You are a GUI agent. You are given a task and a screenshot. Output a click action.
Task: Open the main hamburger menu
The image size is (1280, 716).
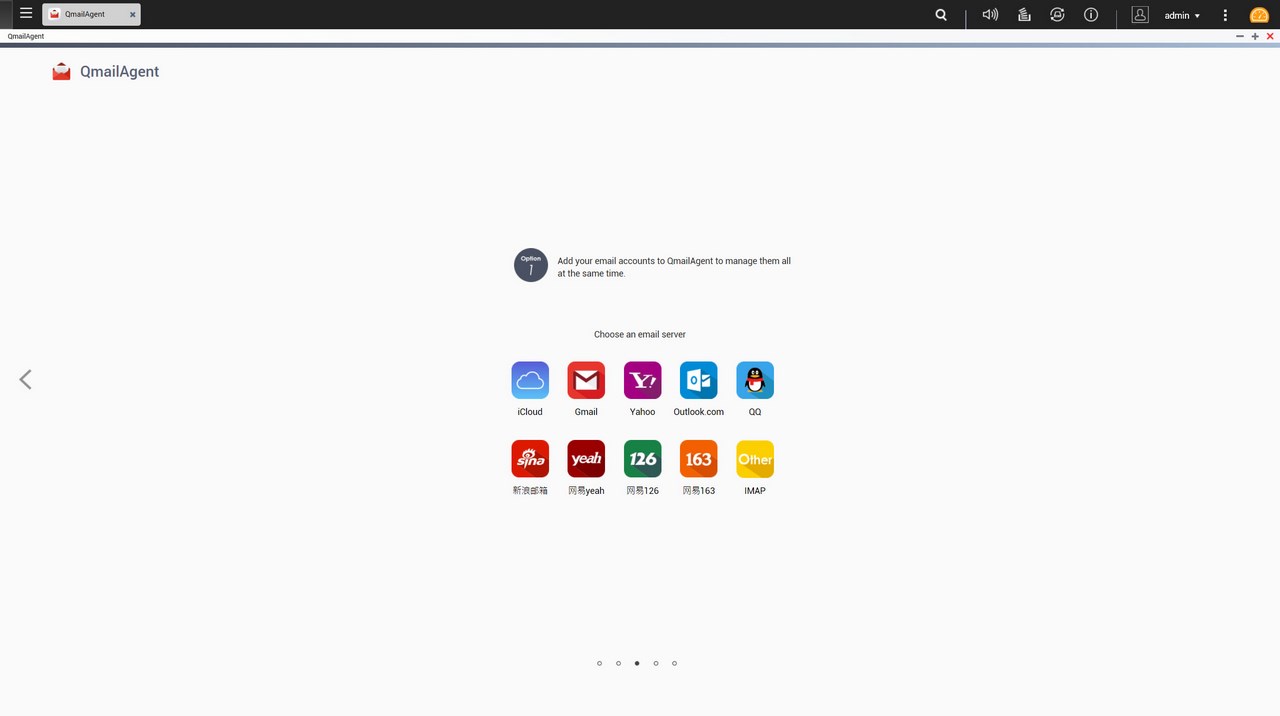(x=26, y=14)
